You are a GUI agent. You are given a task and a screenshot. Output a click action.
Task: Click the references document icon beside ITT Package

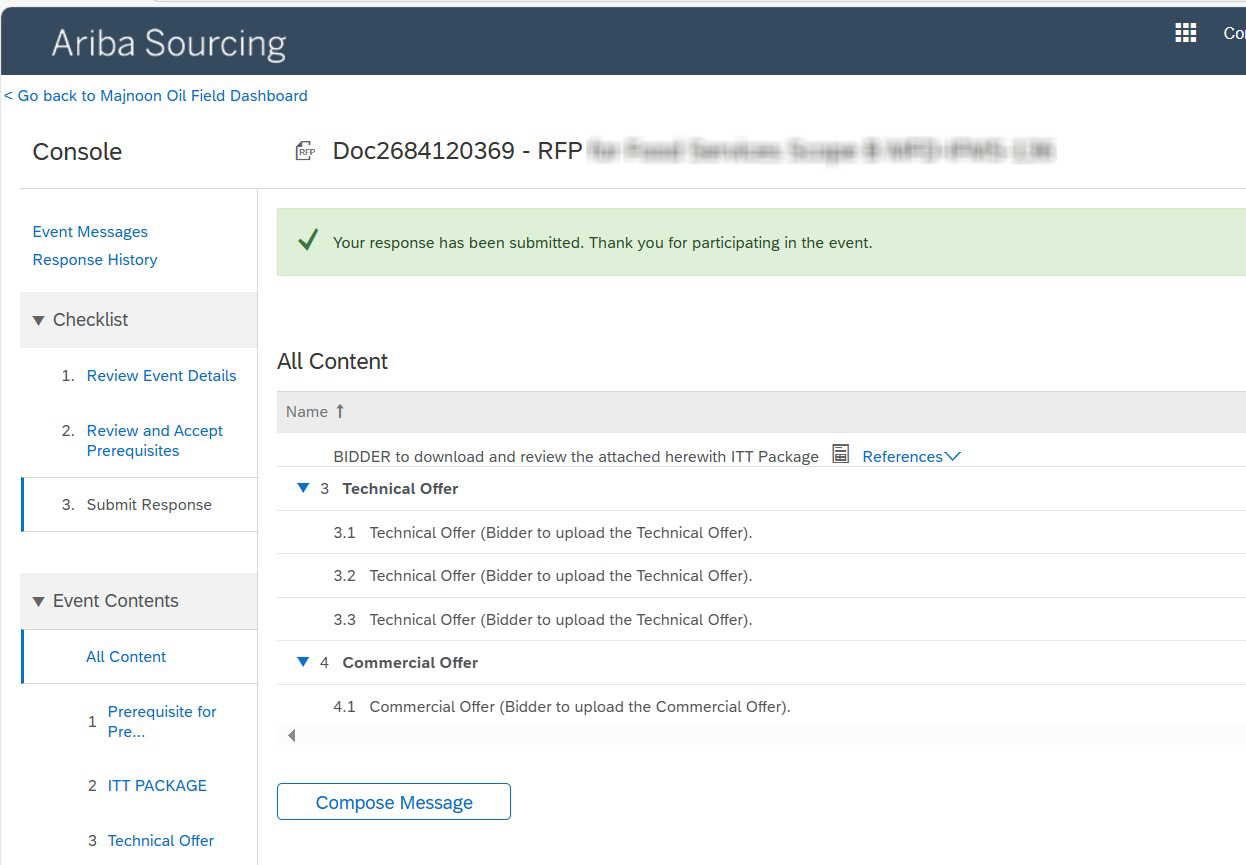(x=841, y=455)
